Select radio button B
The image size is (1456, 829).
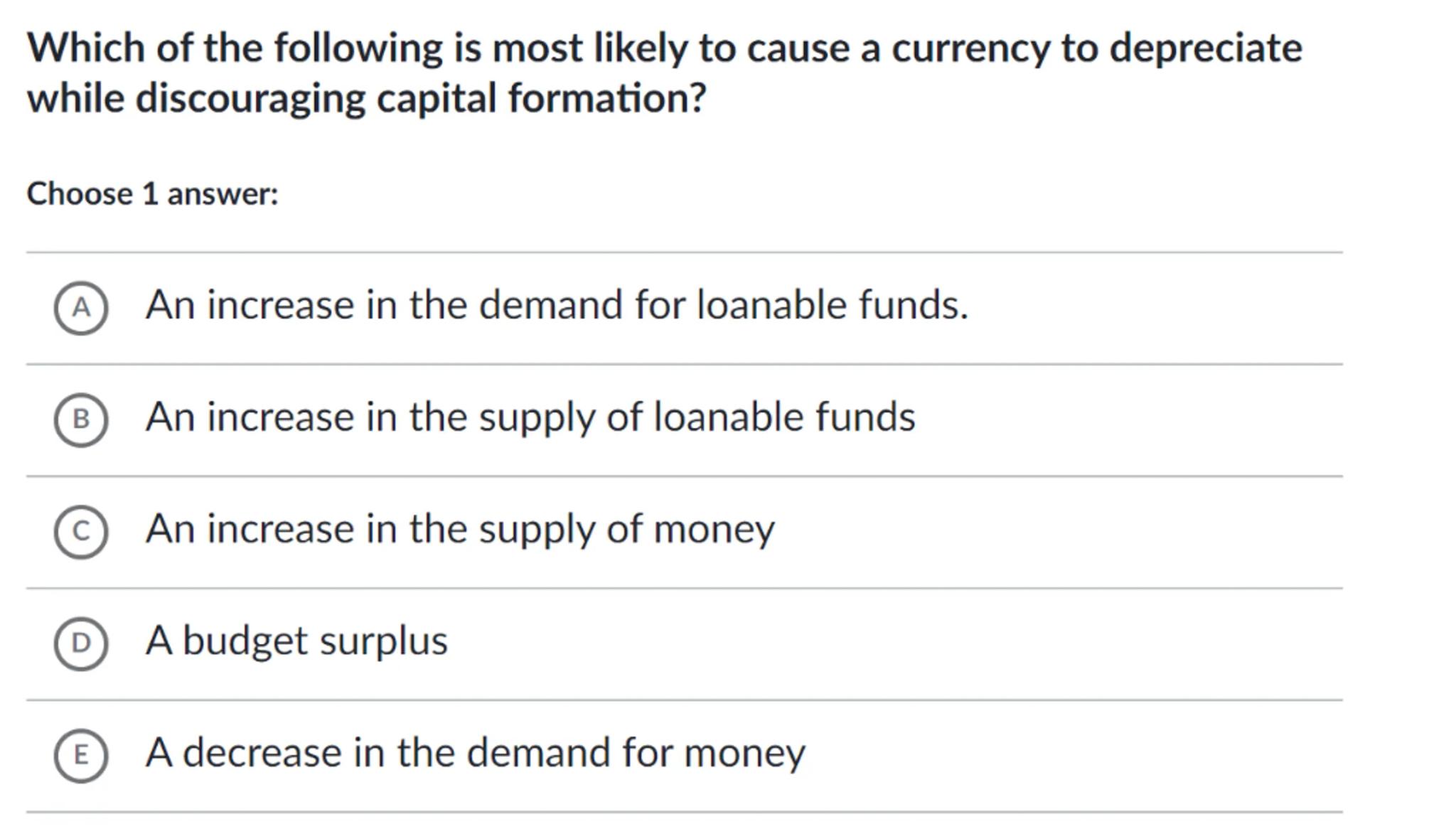pyautogui.click(x=81, y=419)
